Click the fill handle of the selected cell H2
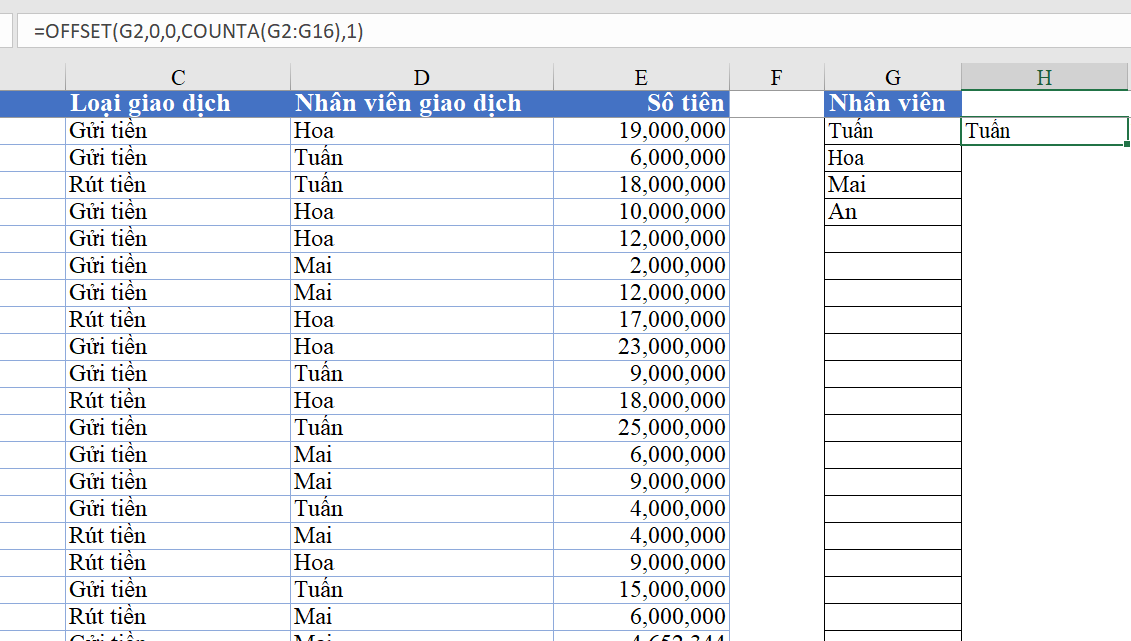The height and width of the screenshot is (641, 1131). (x=1127, y=144)
